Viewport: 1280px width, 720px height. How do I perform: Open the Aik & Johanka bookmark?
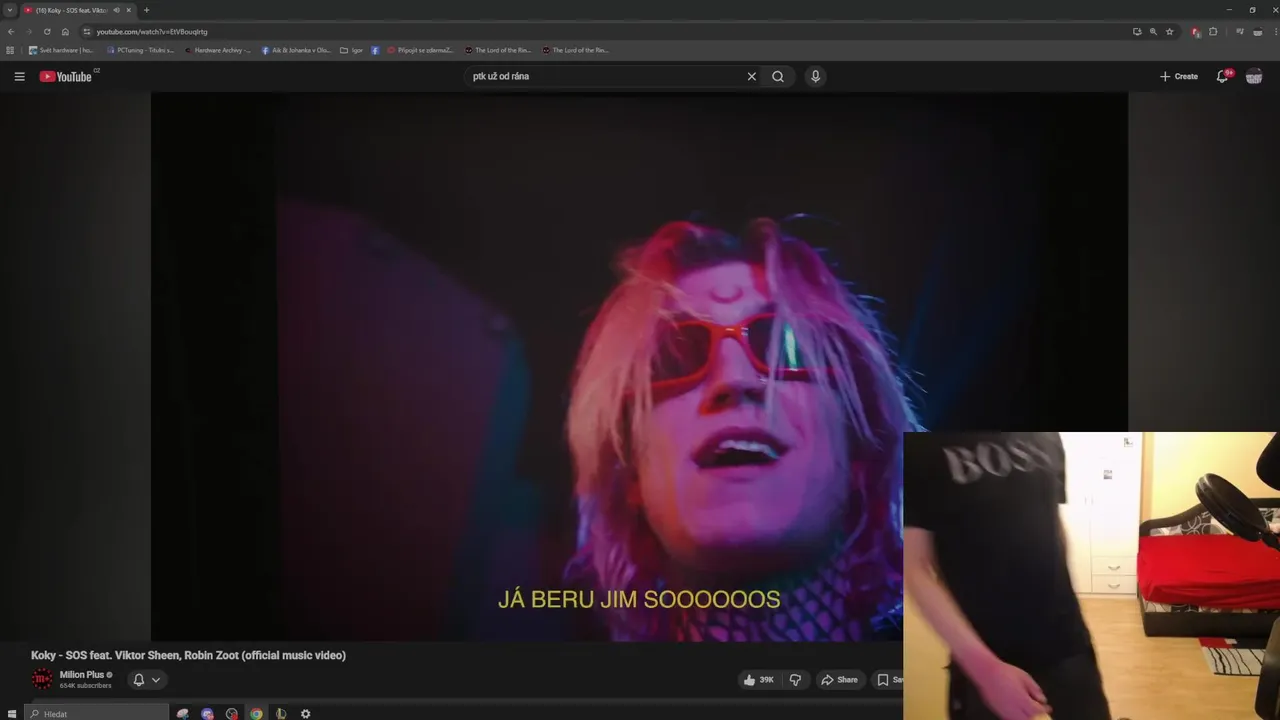(x=296, y=50)
